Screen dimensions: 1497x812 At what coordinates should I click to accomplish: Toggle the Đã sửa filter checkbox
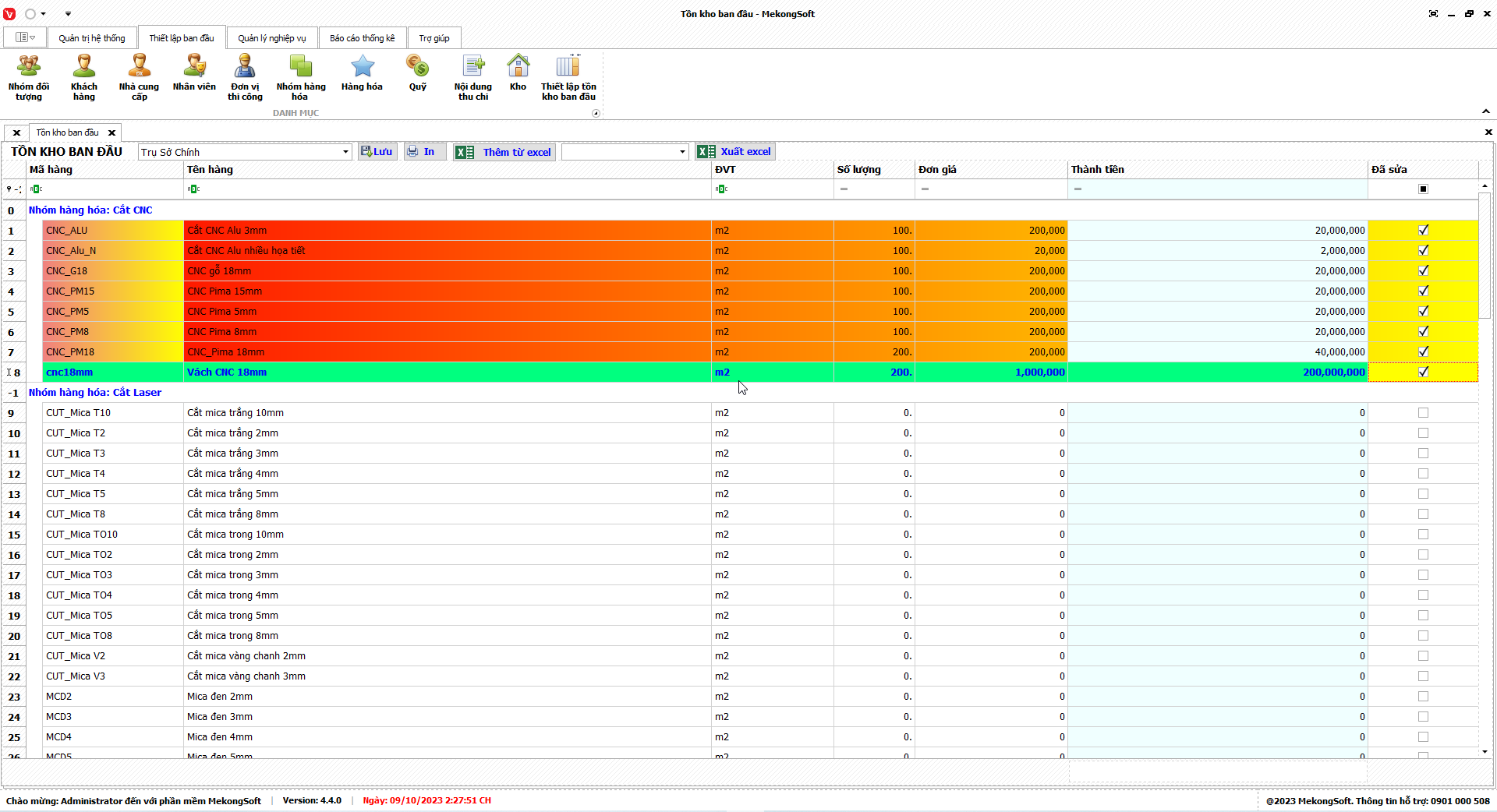click(x=1423, y=189)
